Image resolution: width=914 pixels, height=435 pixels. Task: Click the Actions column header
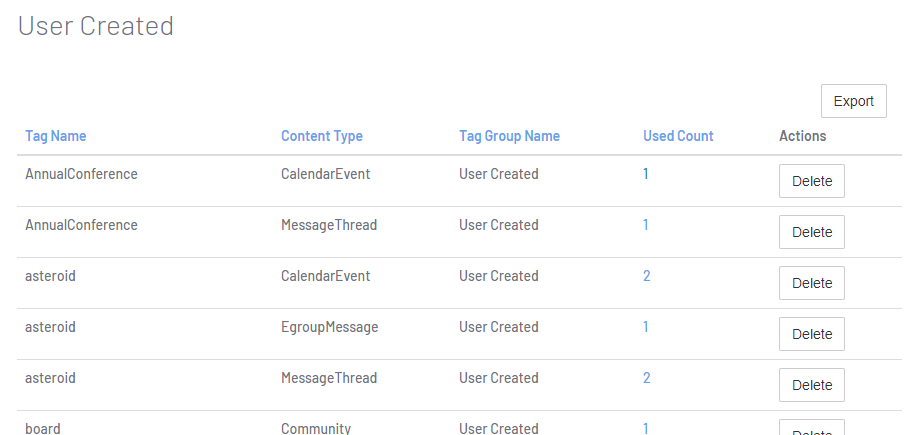point(803,136)
